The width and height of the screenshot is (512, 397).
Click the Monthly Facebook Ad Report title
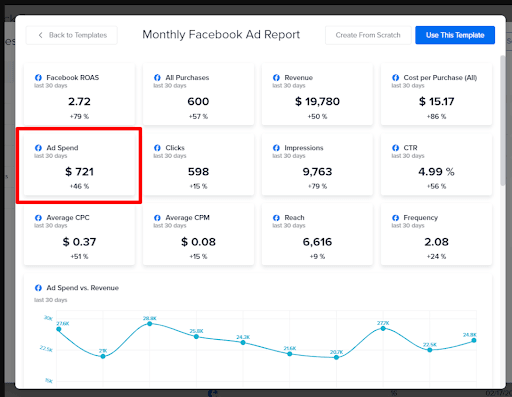pyautogui.click(x=221, y=35)
